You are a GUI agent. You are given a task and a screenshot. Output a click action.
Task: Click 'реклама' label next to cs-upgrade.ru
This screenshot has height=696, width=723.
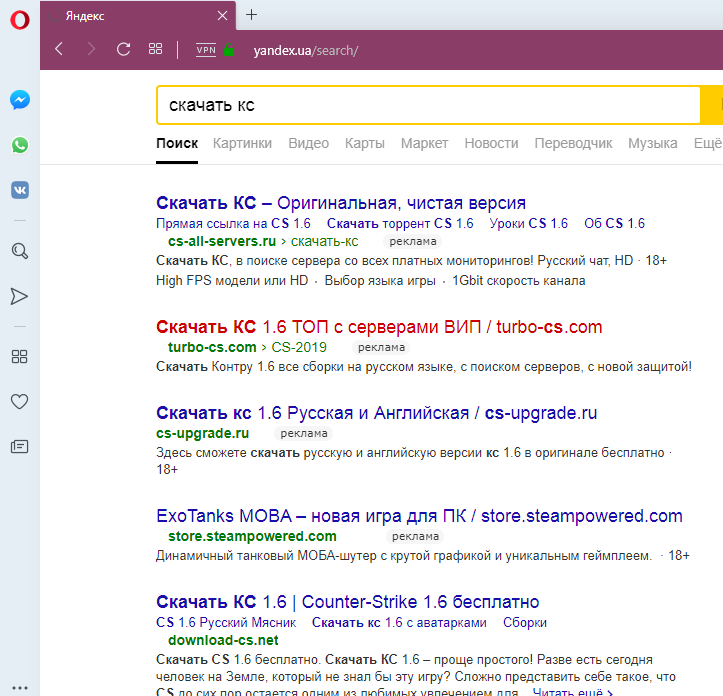click(x=304, y=434)
